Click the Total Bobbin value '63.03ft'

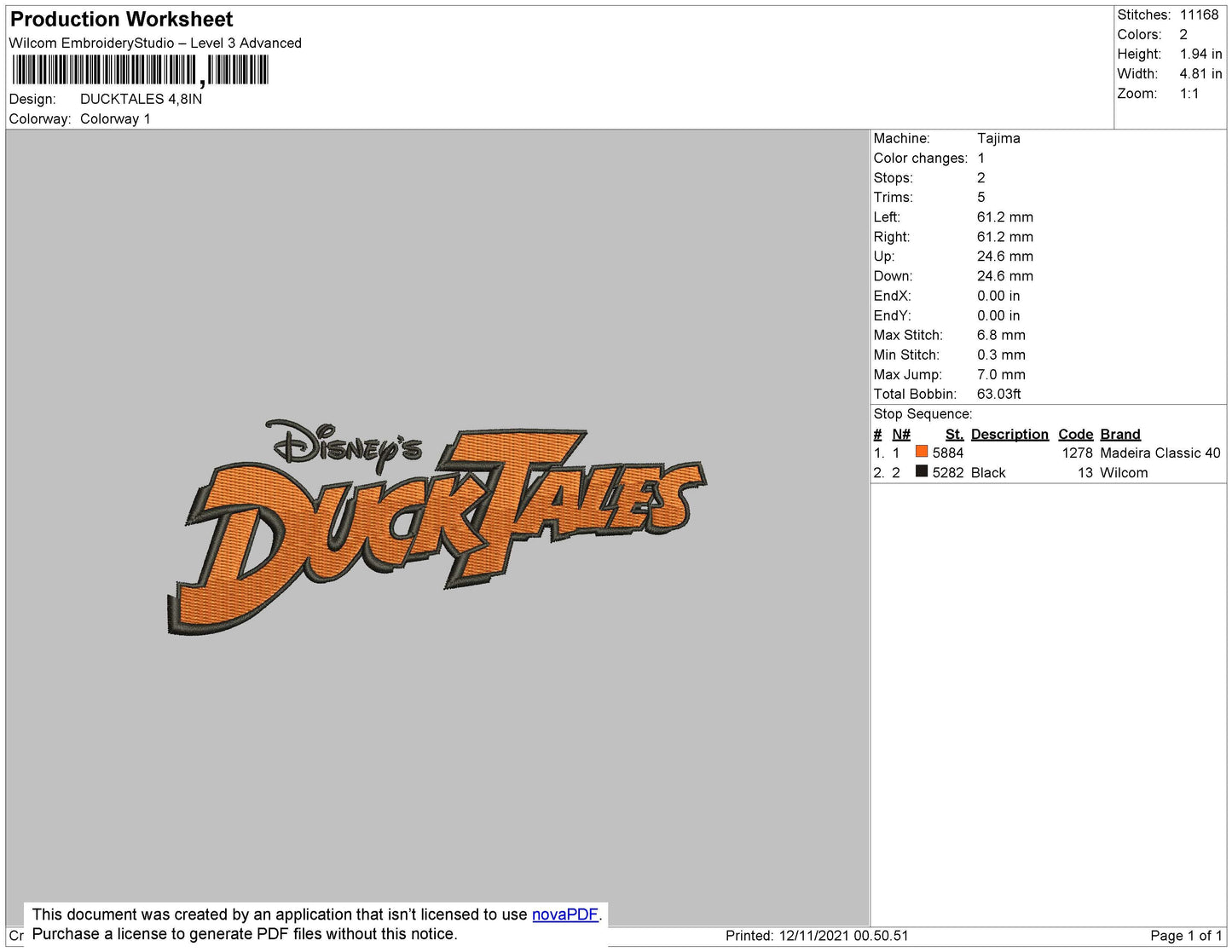tap(999, 394)
